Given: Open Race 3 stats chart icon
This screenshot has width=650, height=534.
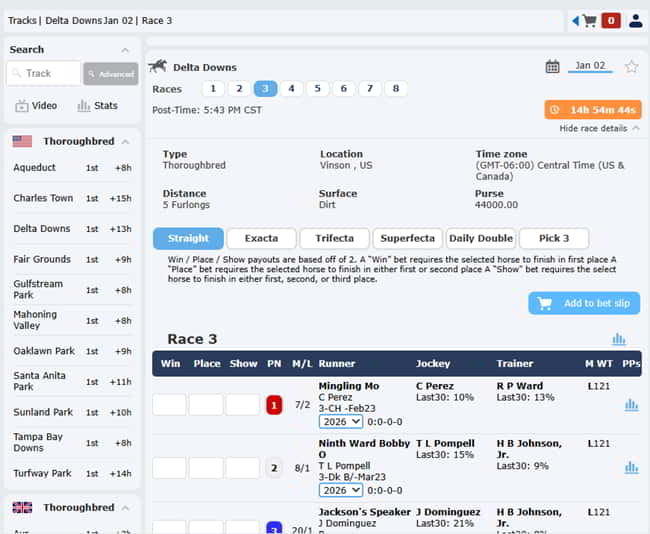Looking at the screenshot, I should (619, 339).
